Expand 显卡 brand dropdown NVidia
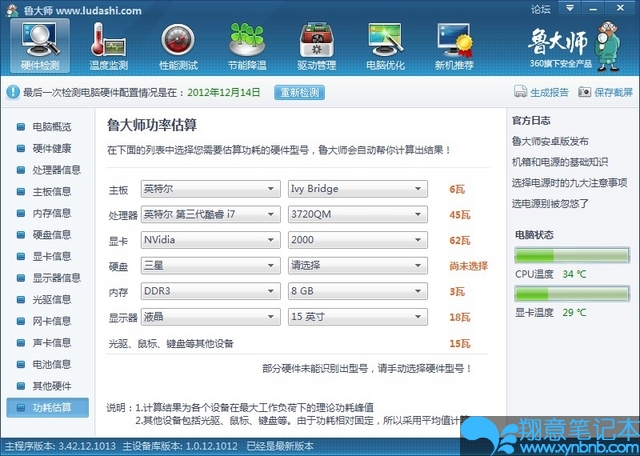This screenshot has height=456, width=640. [x=211, y=240]
